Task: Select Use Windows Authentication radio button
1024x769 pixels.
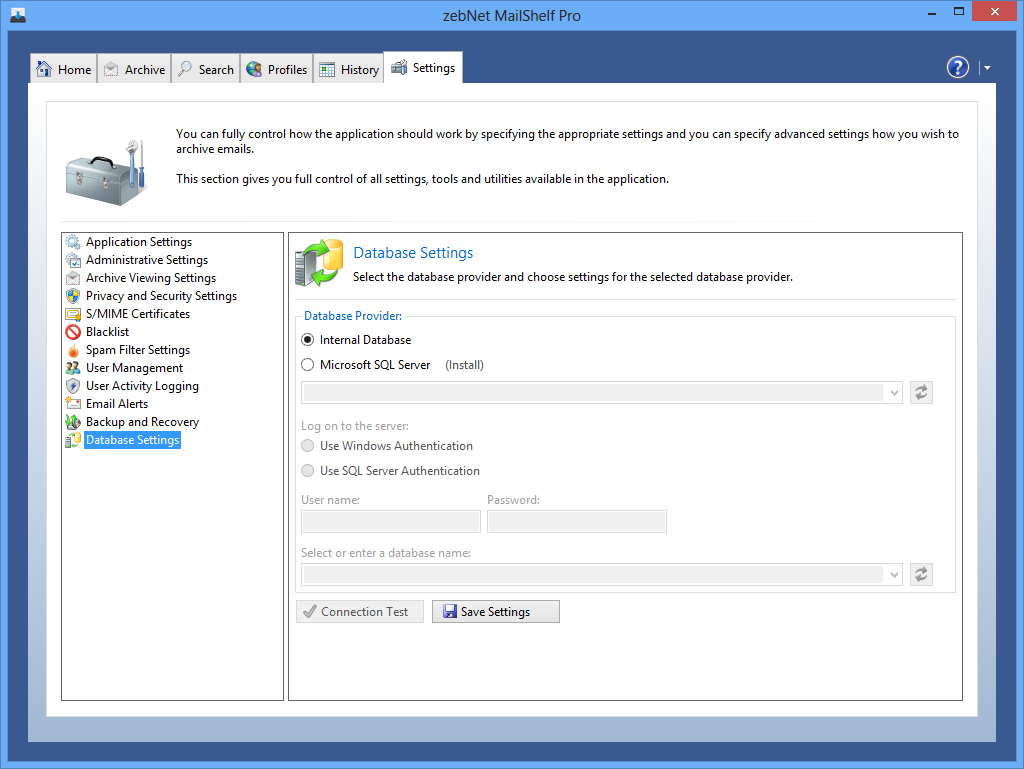Action: [308, 446]
